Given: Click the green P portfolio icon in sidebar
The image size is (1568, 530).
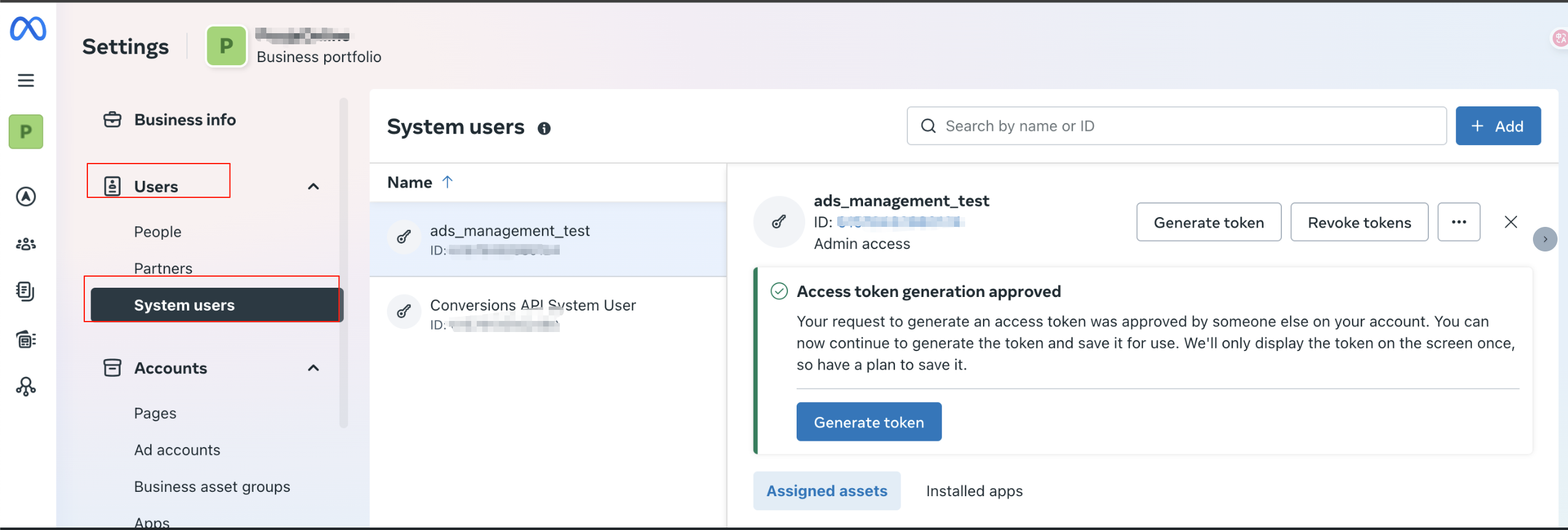Looking at the screenshot, I should point(26,132).
